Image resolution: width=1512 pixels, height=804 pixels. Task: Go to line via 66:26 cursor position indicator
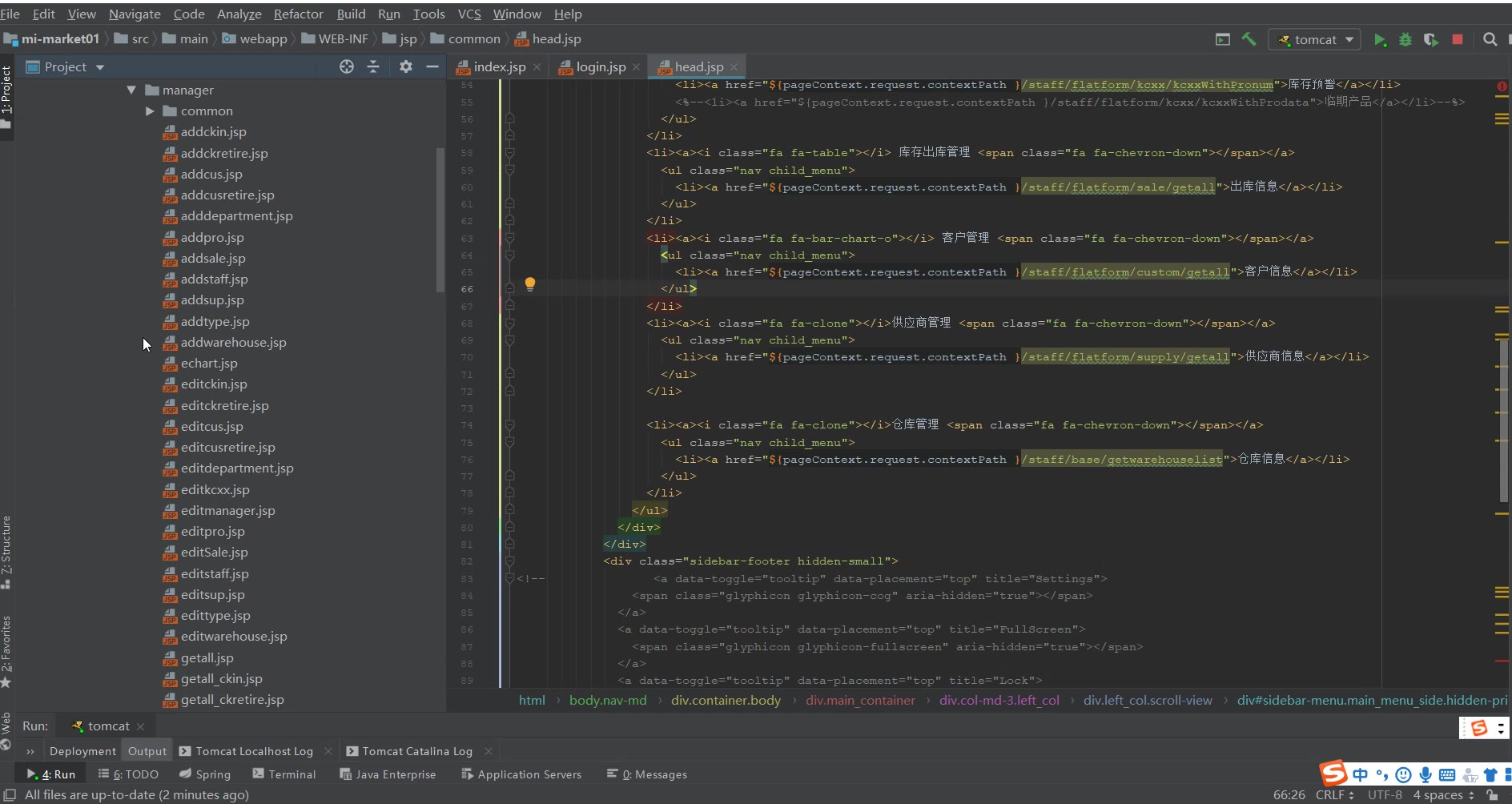pos(1289,794)
